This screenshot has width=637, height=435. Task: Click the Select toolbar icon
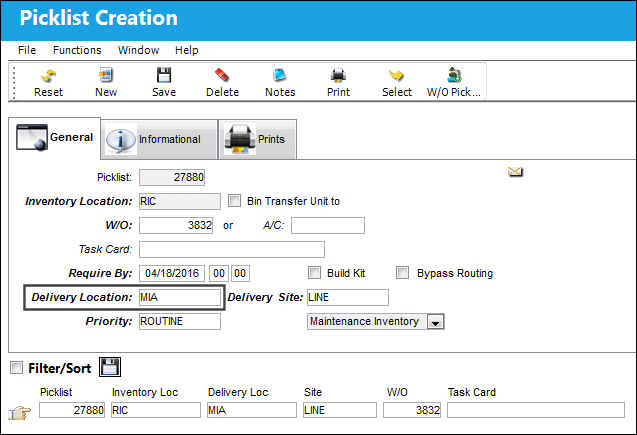396,82
